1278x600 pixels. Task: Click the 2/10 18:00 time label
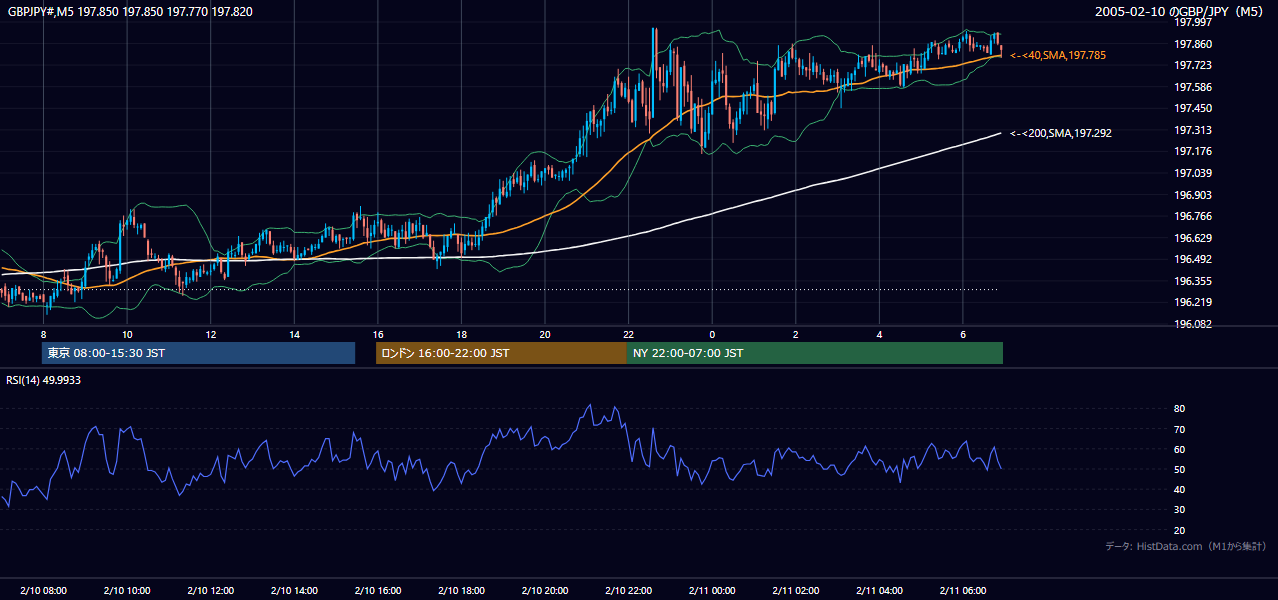click(461, 591)
